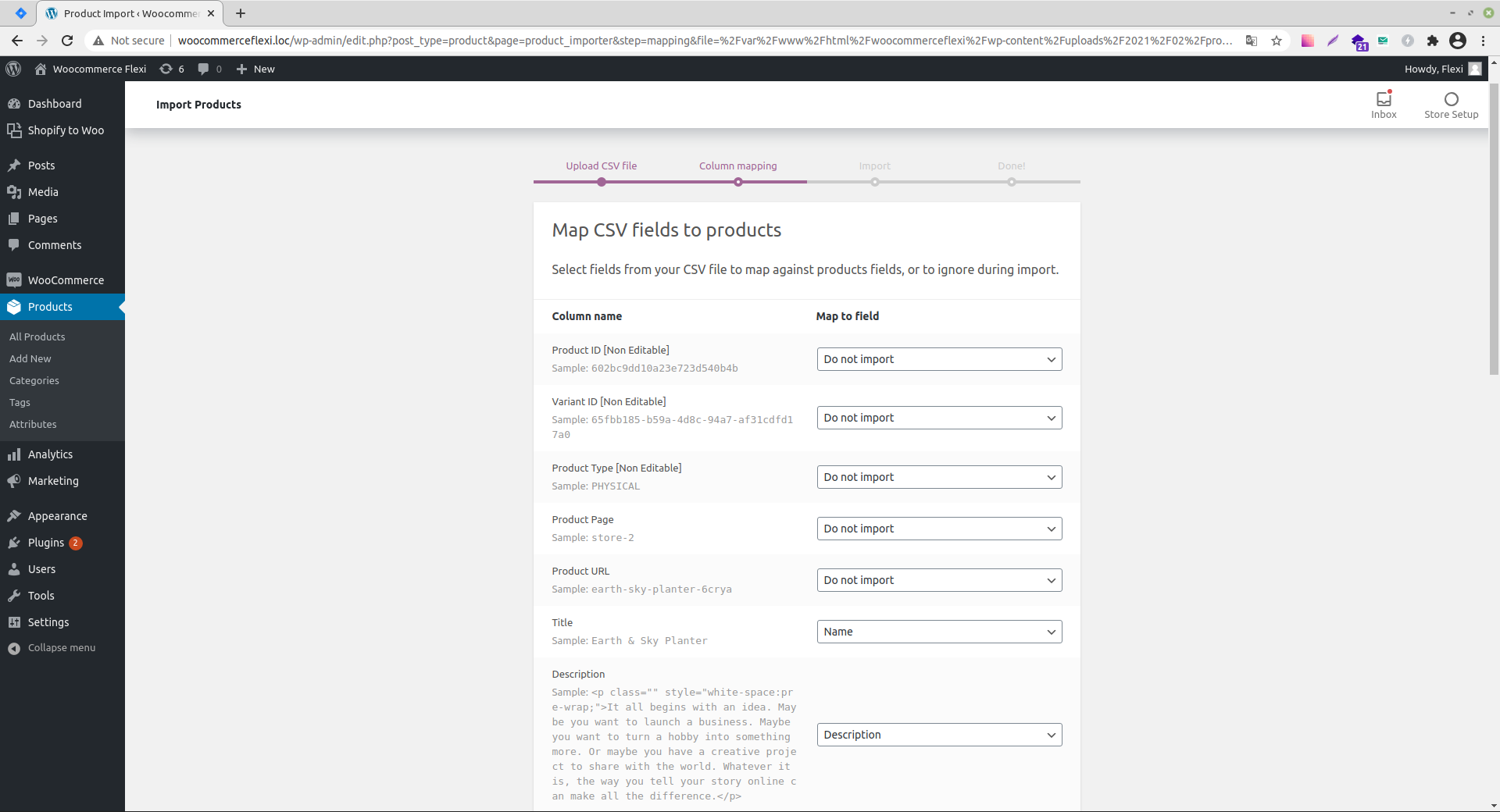Bookmark this page with the star icon

pos(1277,41)
